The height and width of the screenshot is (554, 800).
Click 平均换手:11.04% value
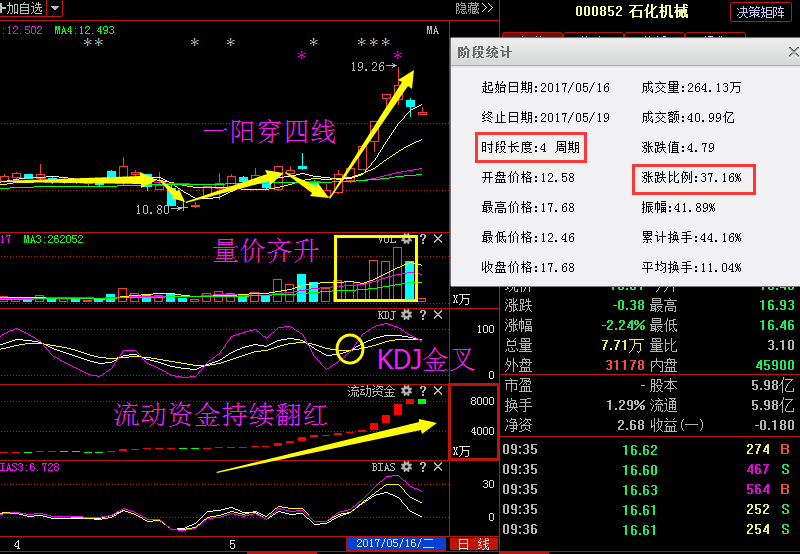pyautogui.click(x=691, y=267)
